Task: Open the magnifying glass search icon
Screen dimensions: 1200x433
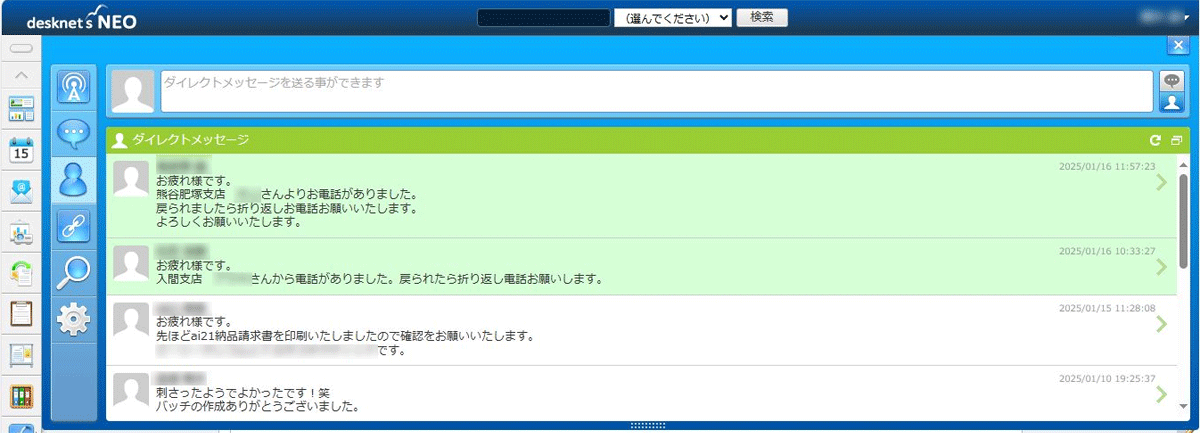Action: 75,272
